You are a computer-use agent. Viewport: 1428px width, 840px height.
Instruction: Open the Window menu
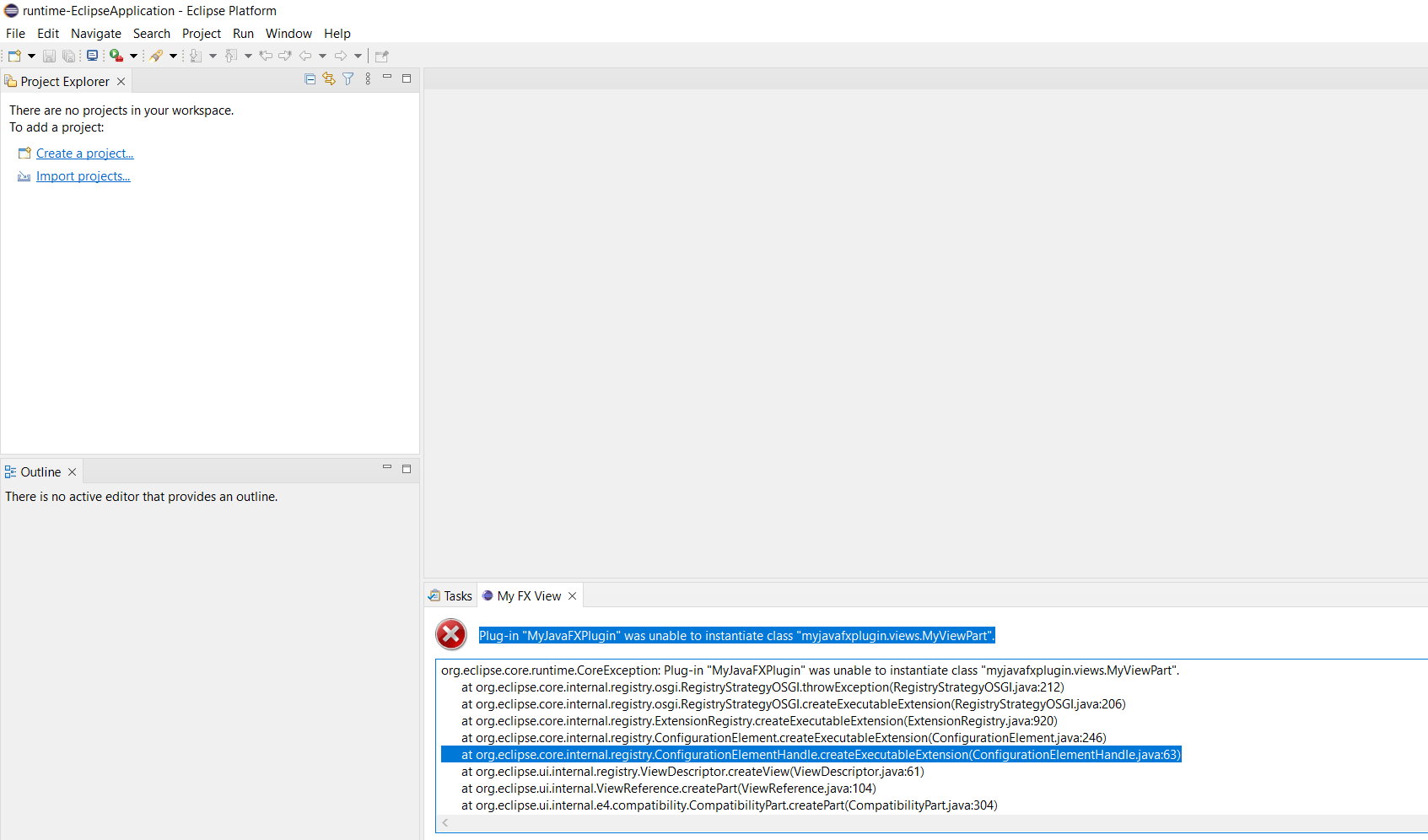pos(288,34)
